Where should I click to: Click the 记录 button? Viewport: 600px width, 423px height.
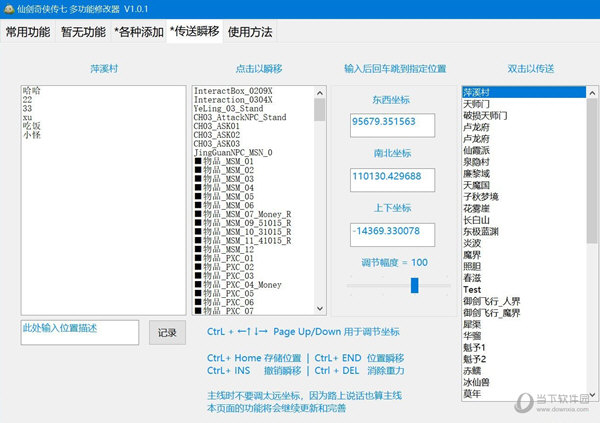167,333
